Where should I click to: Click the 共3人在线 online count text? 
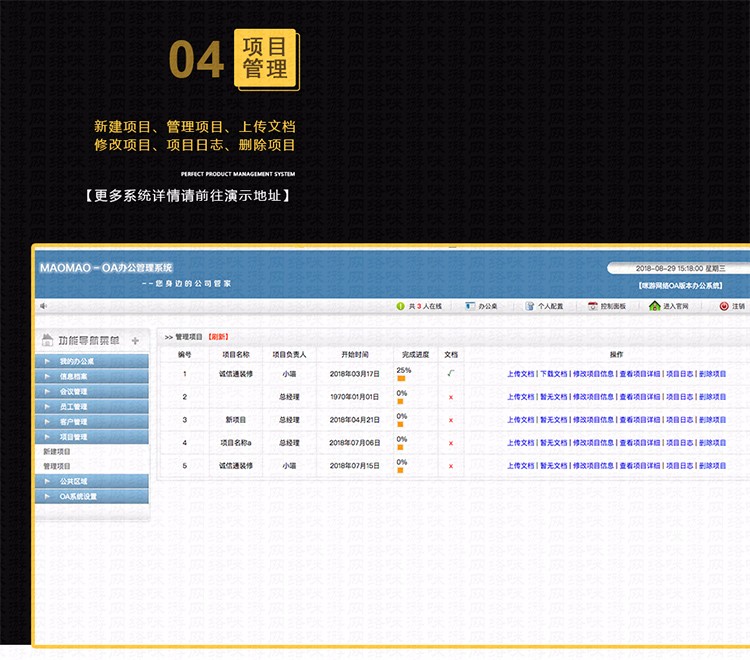(x=425, y=306)
